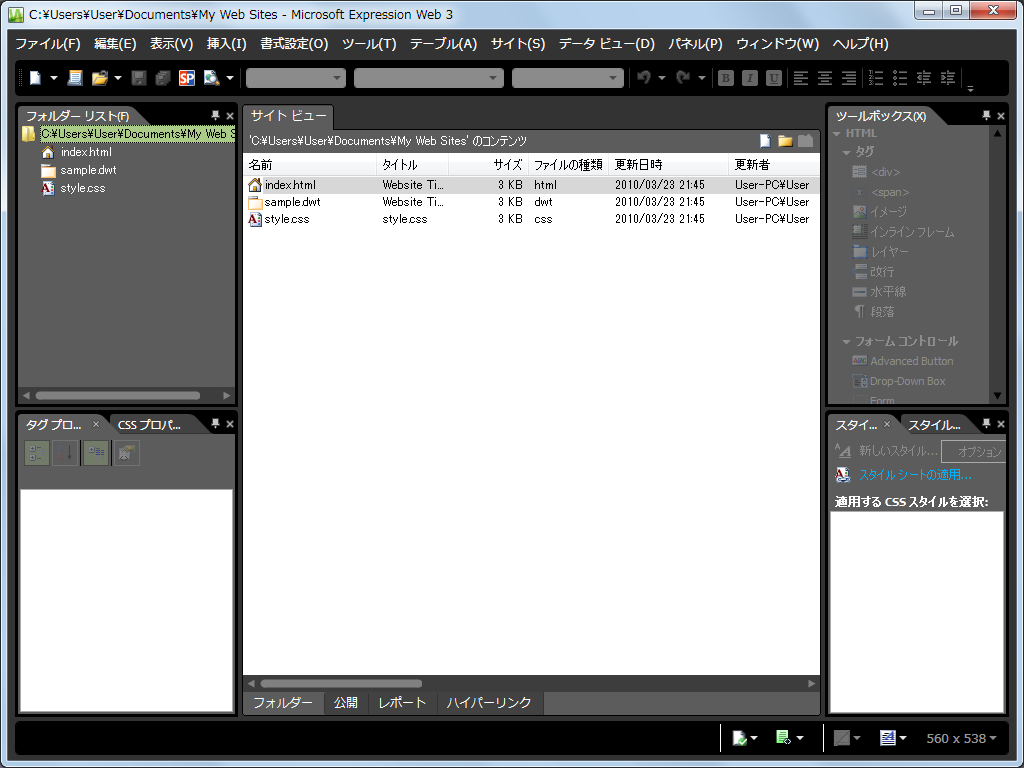Toggle Underline formatting button

pos(774,78)
